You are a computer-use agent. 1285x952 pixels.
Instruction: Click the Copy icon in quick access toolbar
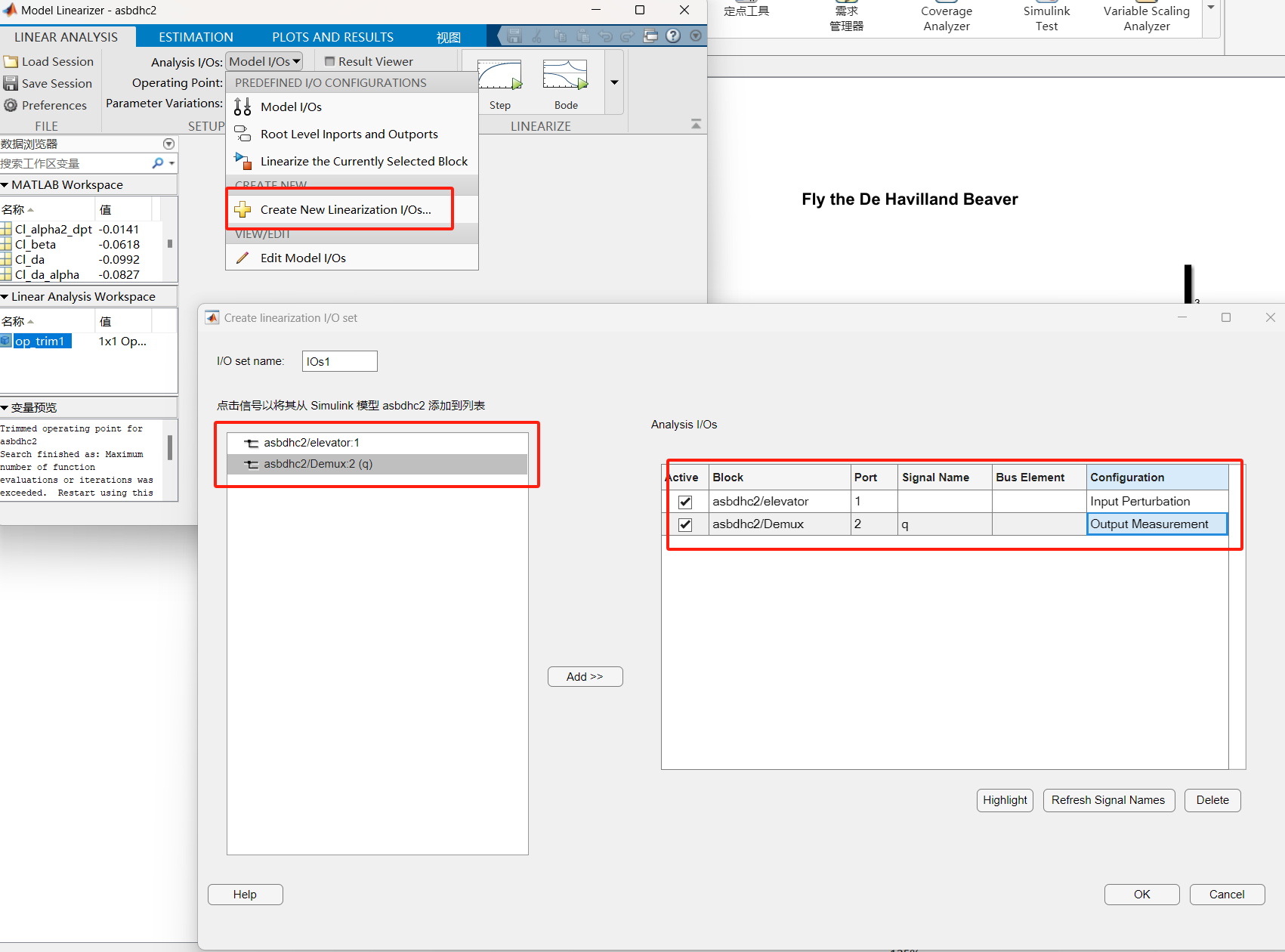click(x=560, y=36)
